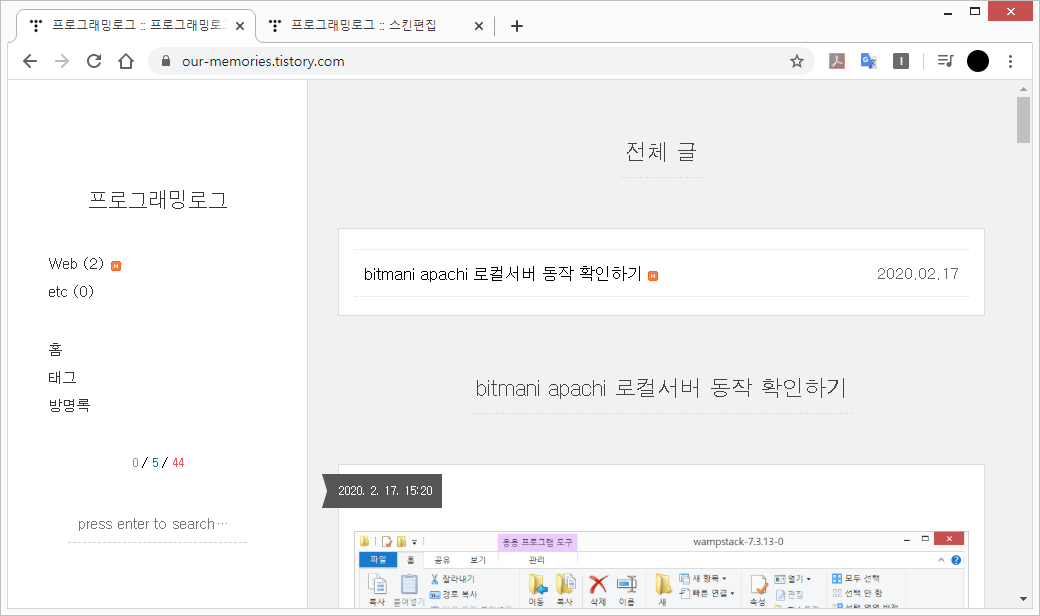The width and height of the screenshot is (1040, 616).
Task: Click the vertical scrollbar thumb
Action: click(x=1023, y=120)
